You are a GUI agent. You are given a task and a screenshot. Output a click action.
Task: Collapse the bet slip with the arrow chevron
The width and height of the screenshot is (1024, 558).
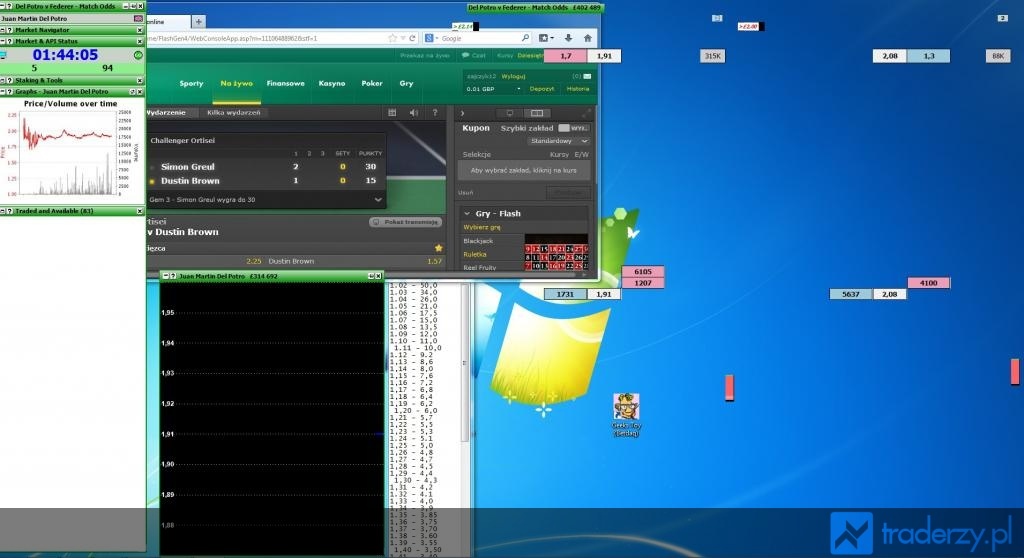[x=462, y=113]
